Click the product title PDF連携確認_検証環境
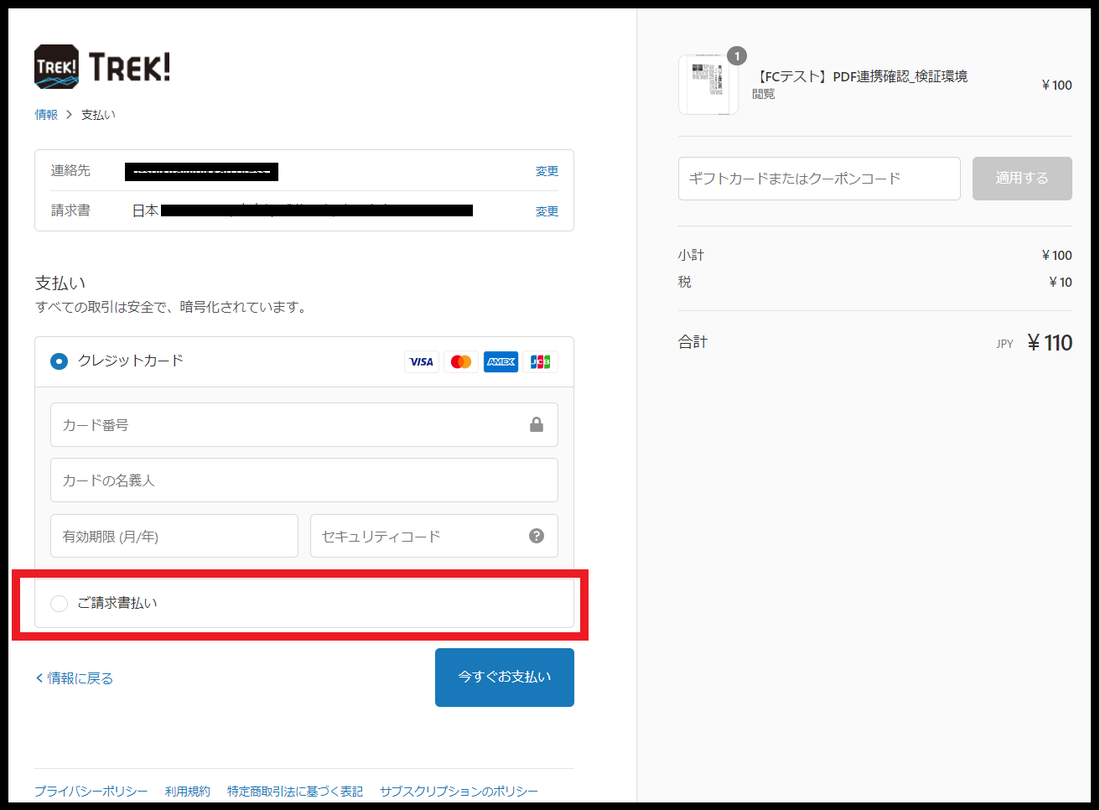Screen dimensions: 1100x810 click(x=860, y=76)
